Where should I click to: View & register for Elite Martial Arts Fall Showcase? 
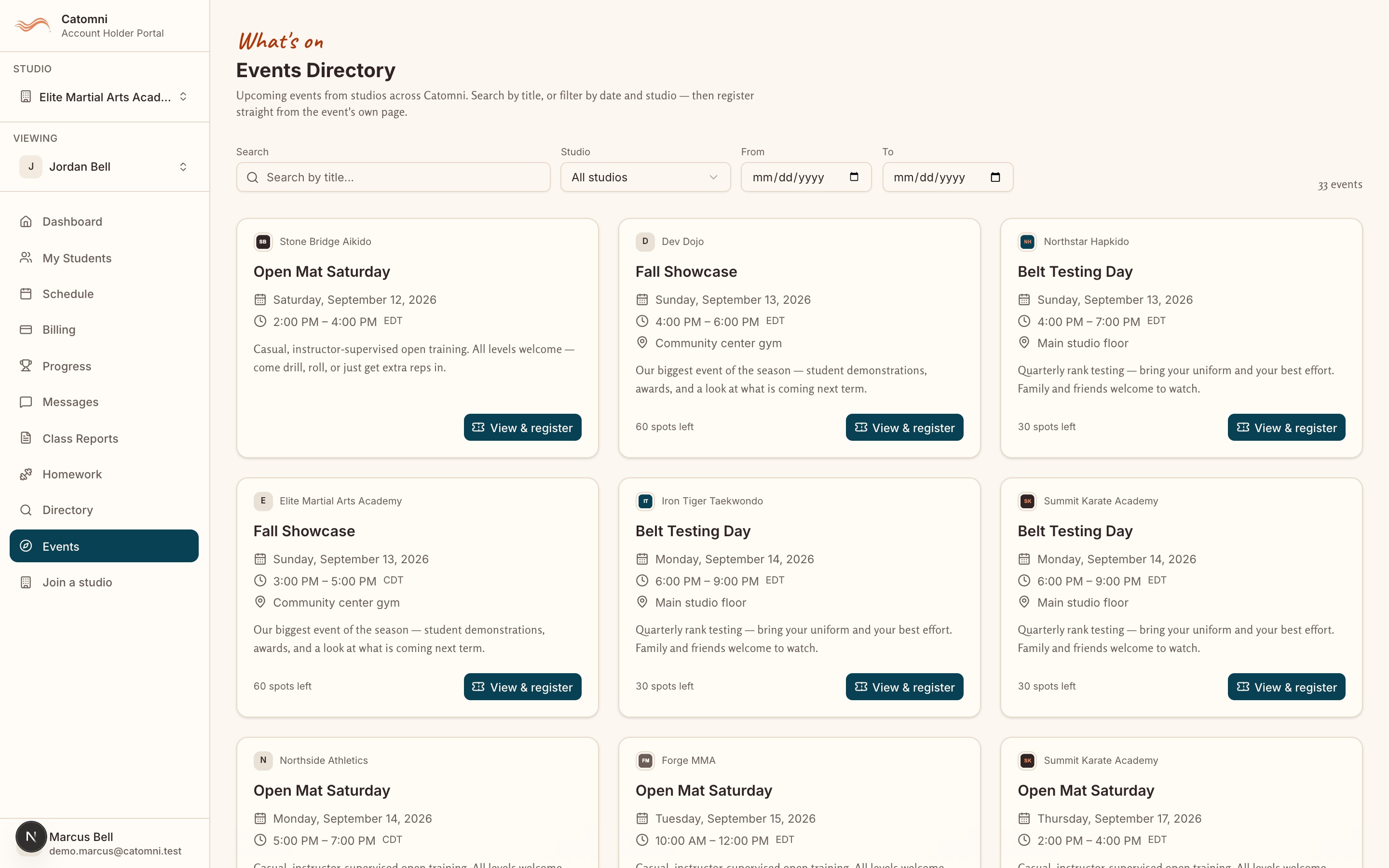tap(522, 687)
